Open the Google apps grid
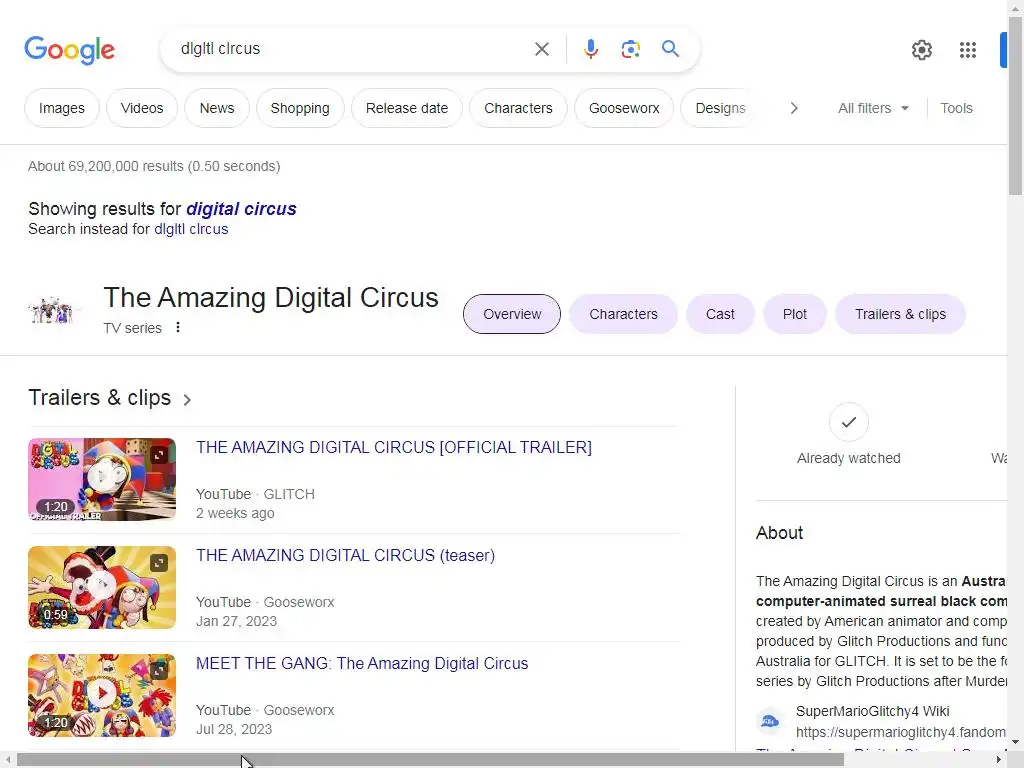 tap(968, 50)
